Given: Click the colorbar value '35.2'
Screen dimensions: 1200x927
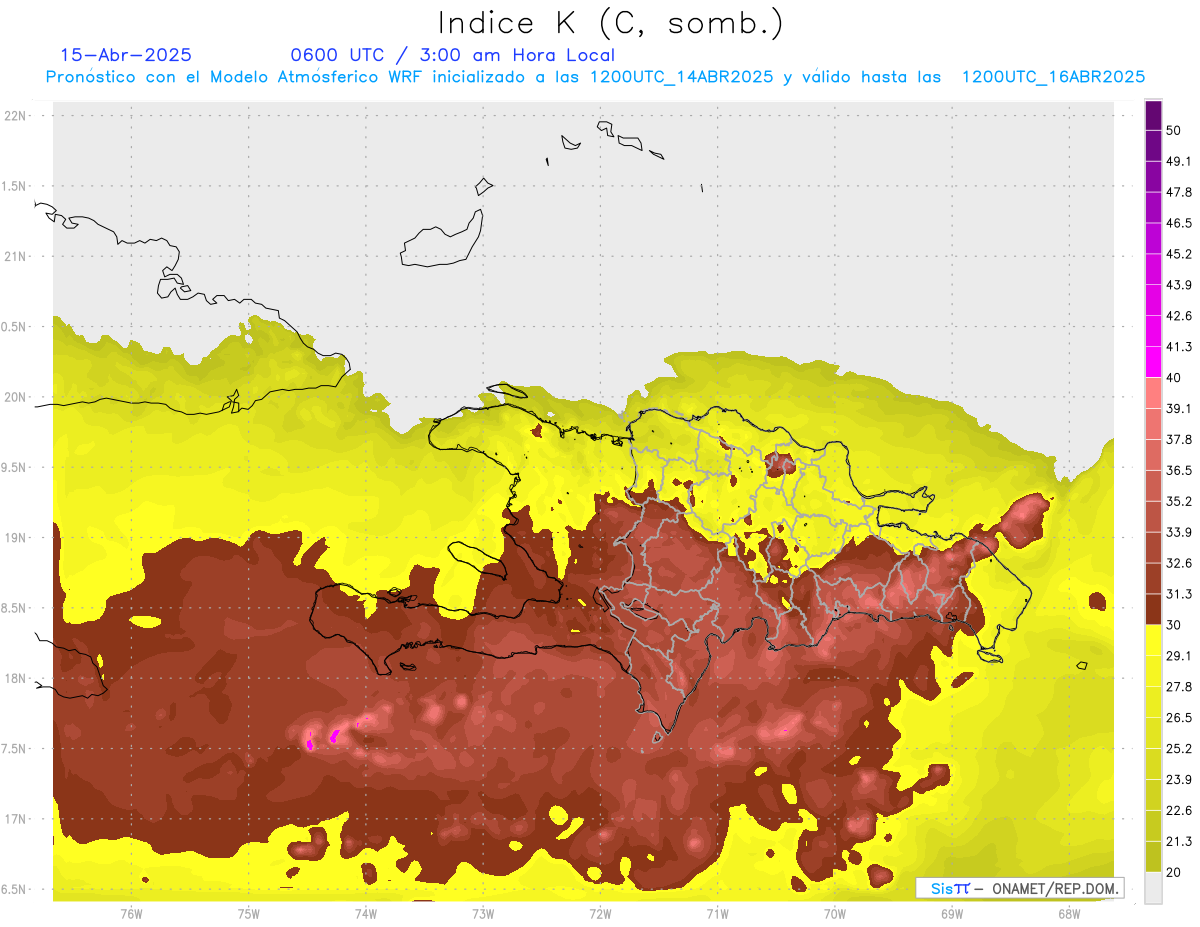Looking at the screenshot, I should point(1179,501).
